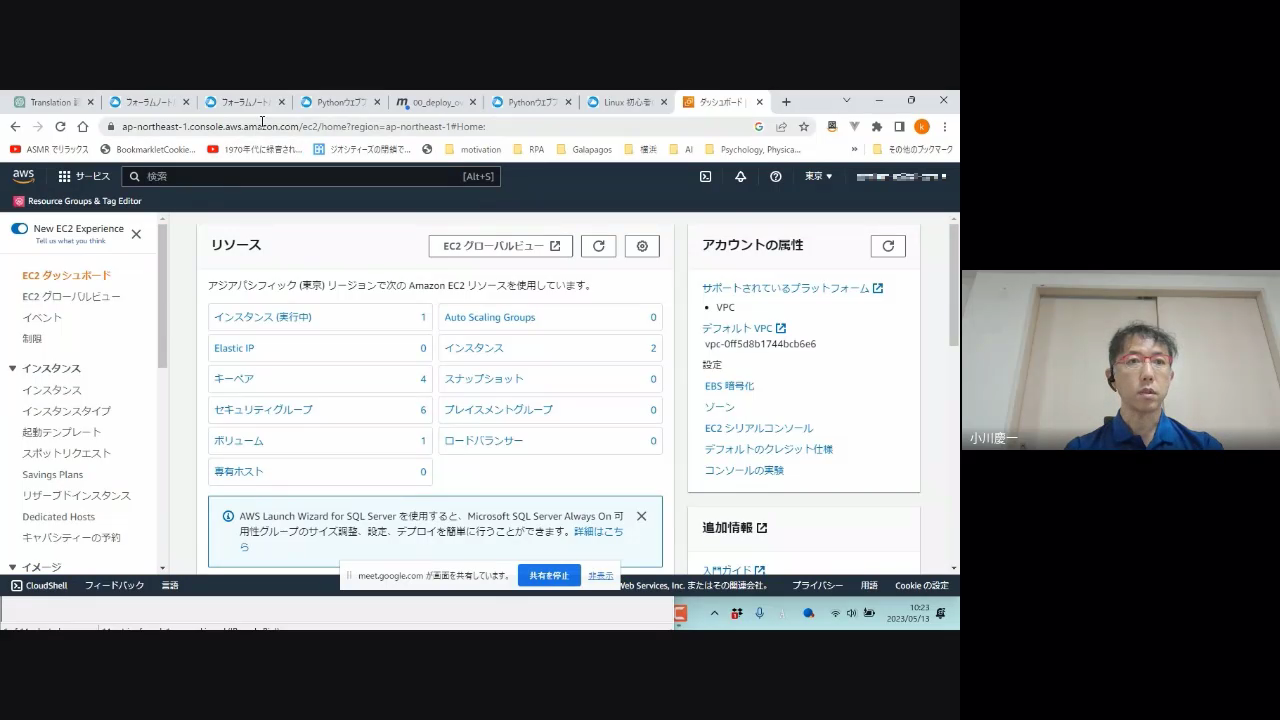Collapse the インスタンス sidebar section

click(12, 369)
